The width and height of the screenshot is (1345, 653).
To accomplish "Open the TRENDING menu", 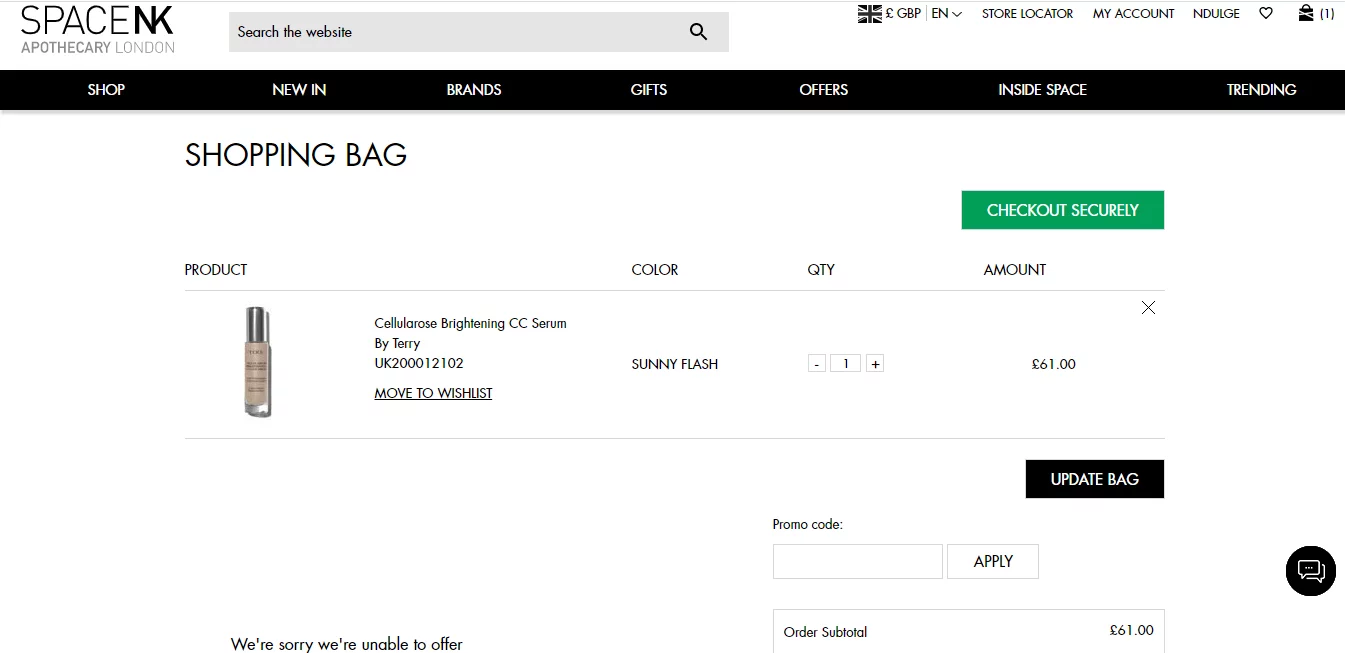I will (x=1261, y=90).
